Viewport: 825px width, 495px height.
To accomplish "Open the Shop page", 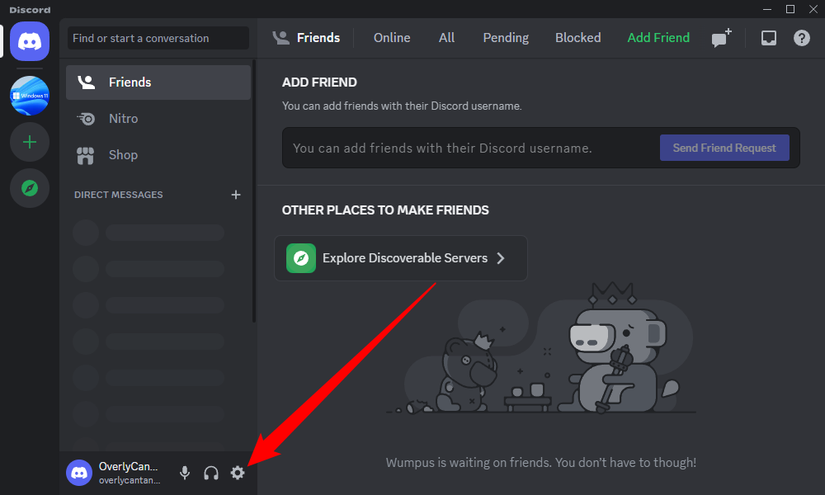I will (x=158, y=155).
